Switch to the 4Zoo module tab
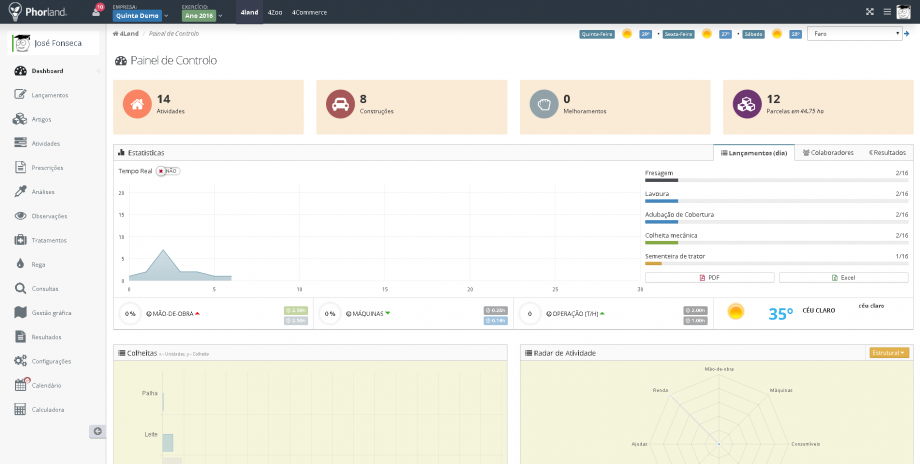Image resolution: width=920 pixels, height=464 pixels. 275,12
